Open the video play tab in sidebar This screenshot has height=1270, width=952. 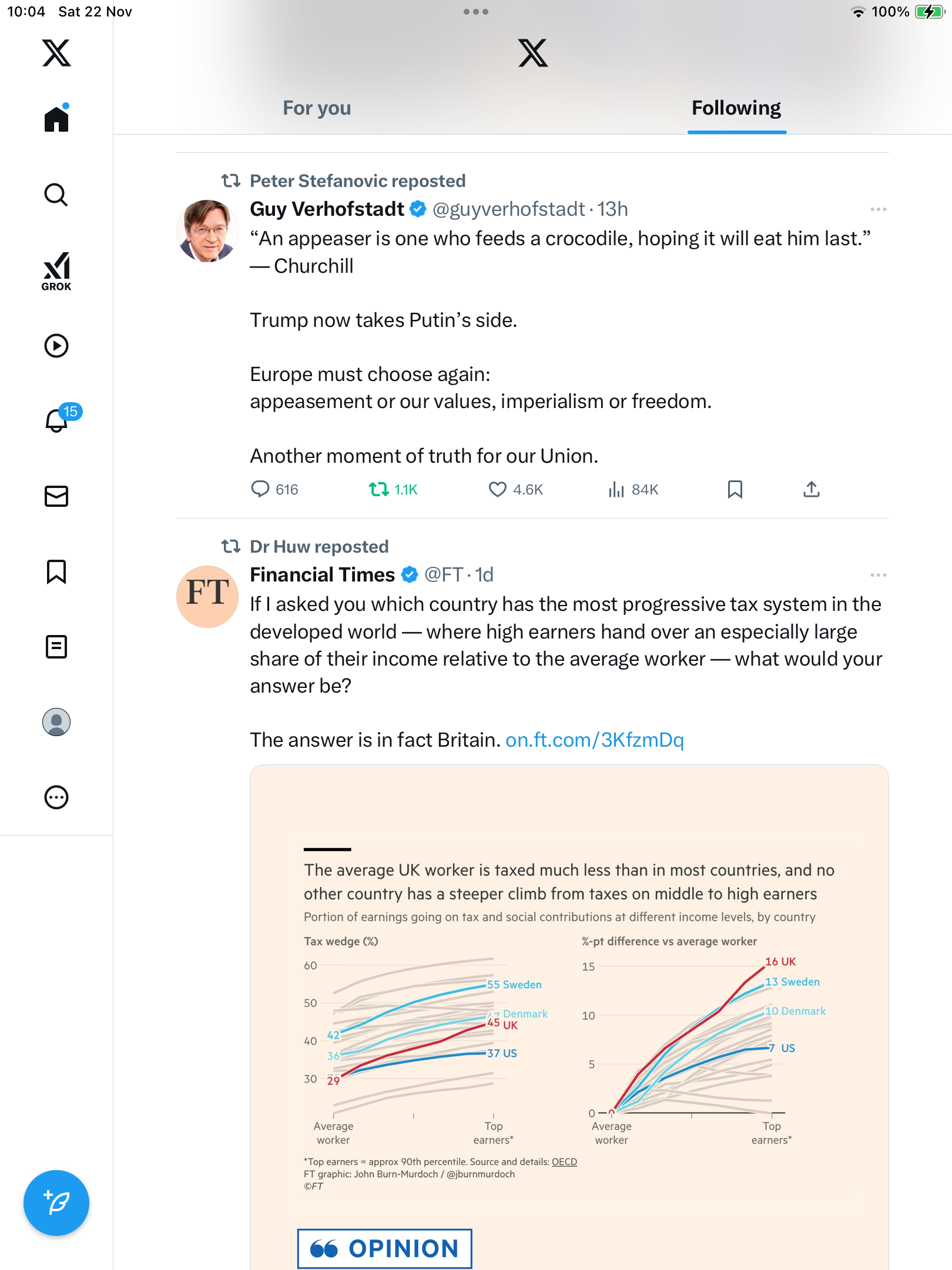pos(56,346)
